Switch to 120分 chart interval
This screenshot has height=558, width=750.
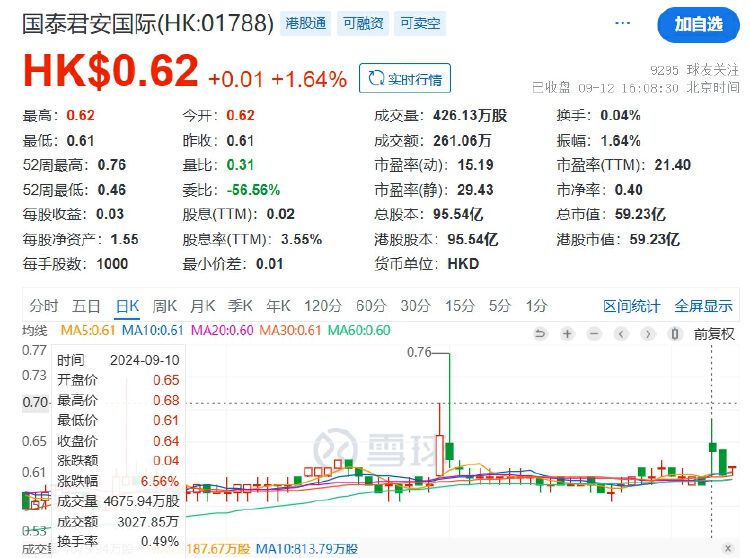pos(323,306)
